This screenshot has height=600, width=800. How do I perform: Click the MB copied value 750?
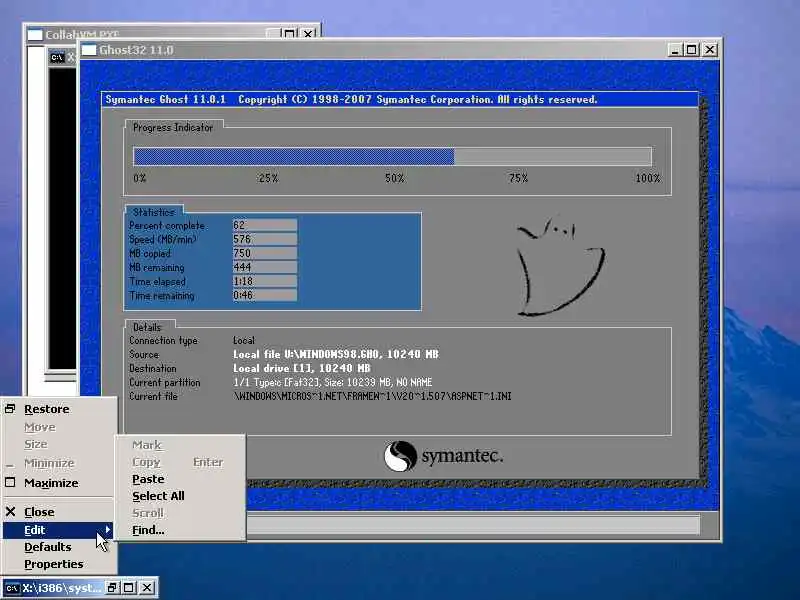pyautogui.click(x=265, y=253)
